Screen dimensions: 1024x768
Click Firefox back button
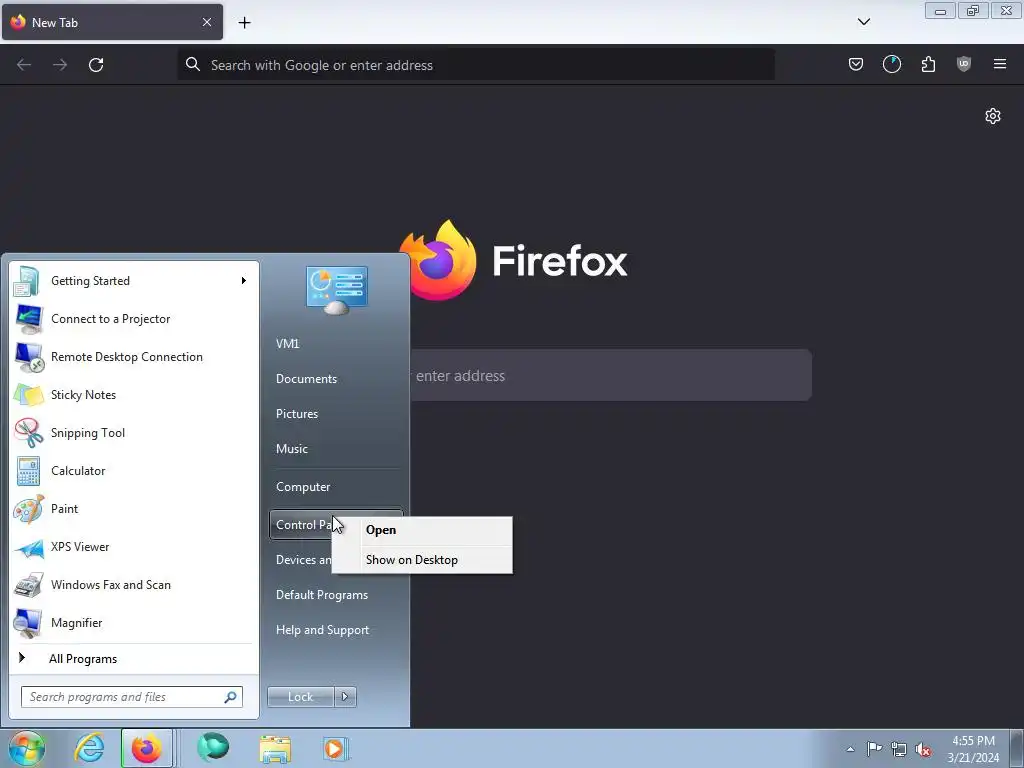[x=24, y=65]
